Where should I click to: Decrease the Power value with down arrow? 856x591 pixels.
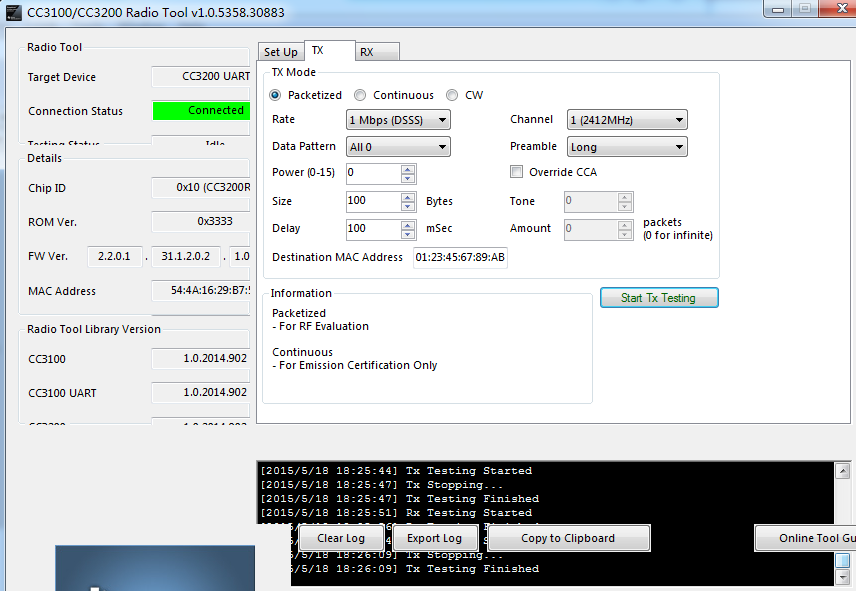point(408,178)
